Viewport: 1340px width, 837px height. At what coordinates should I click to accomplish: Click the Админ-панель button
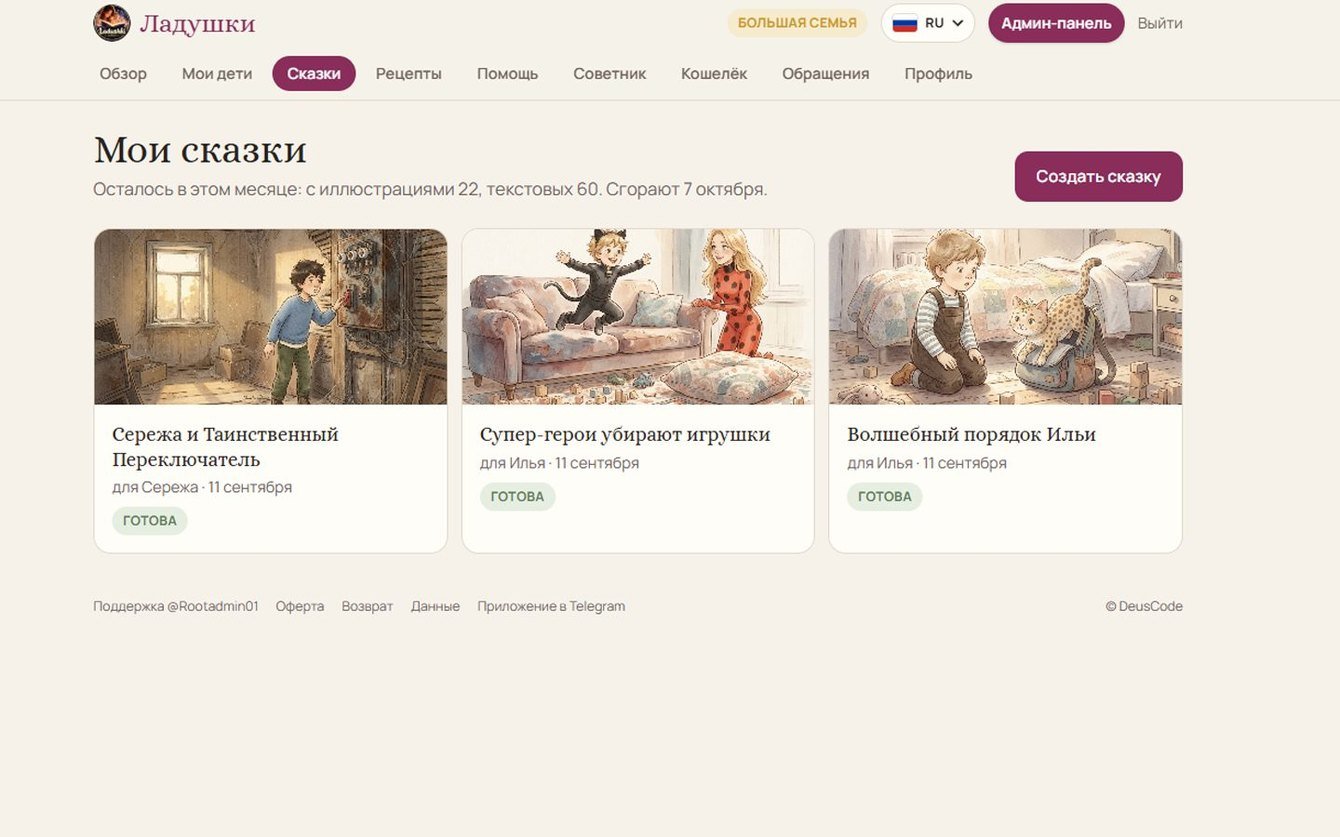(x=1056, y=23)
